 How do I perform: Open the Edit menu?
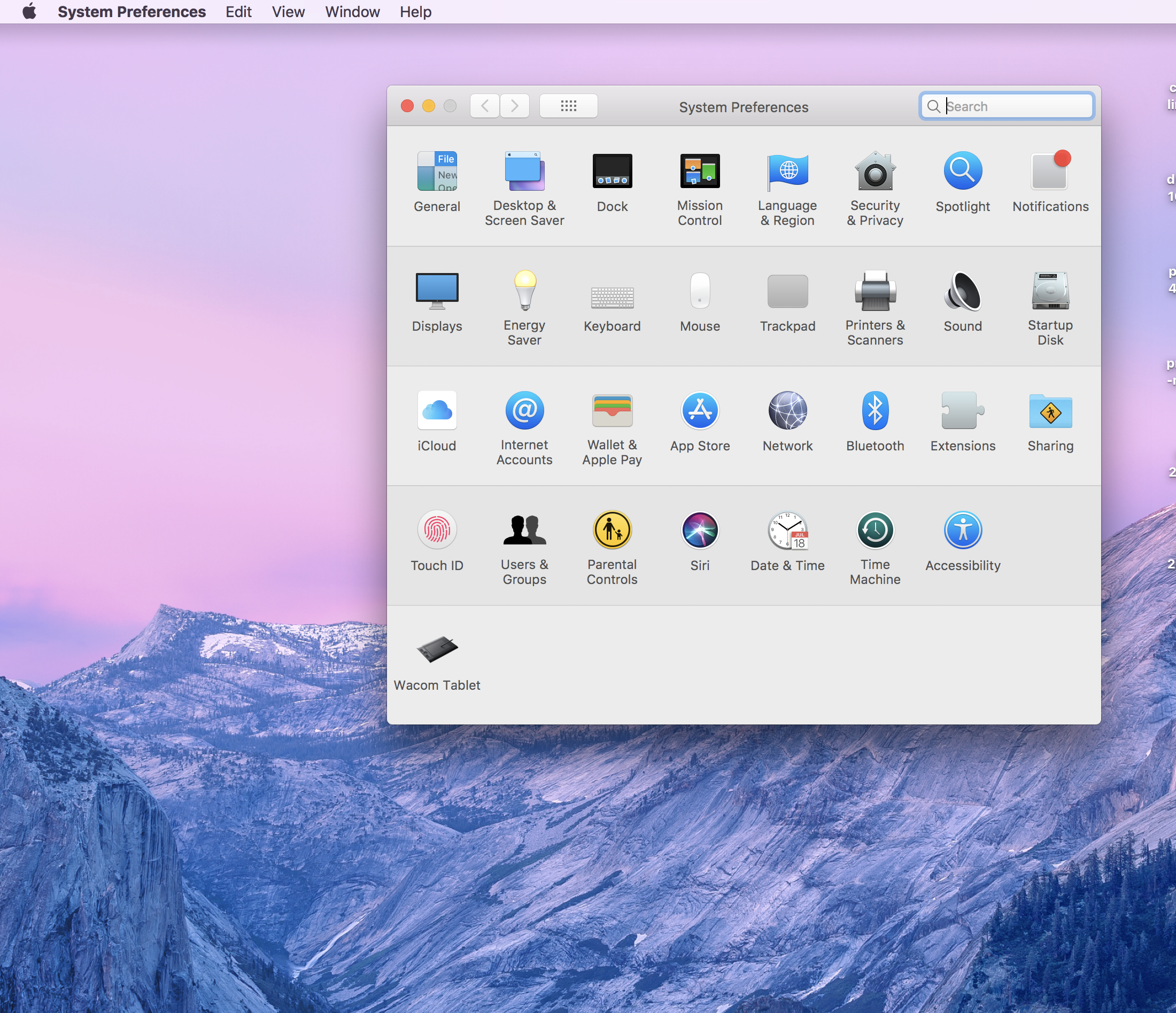pyautogui.click(x=238, y=11)
